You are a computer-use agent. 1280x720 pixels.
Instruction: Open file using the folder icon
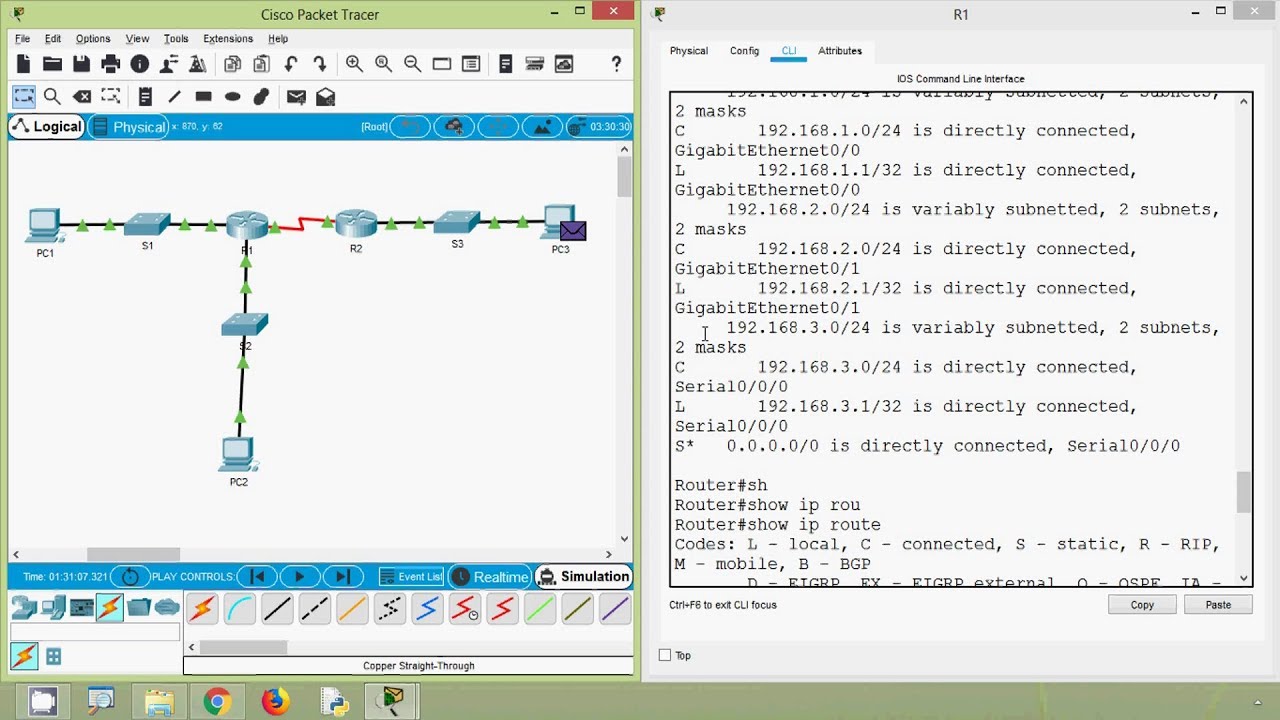point(53,64)
